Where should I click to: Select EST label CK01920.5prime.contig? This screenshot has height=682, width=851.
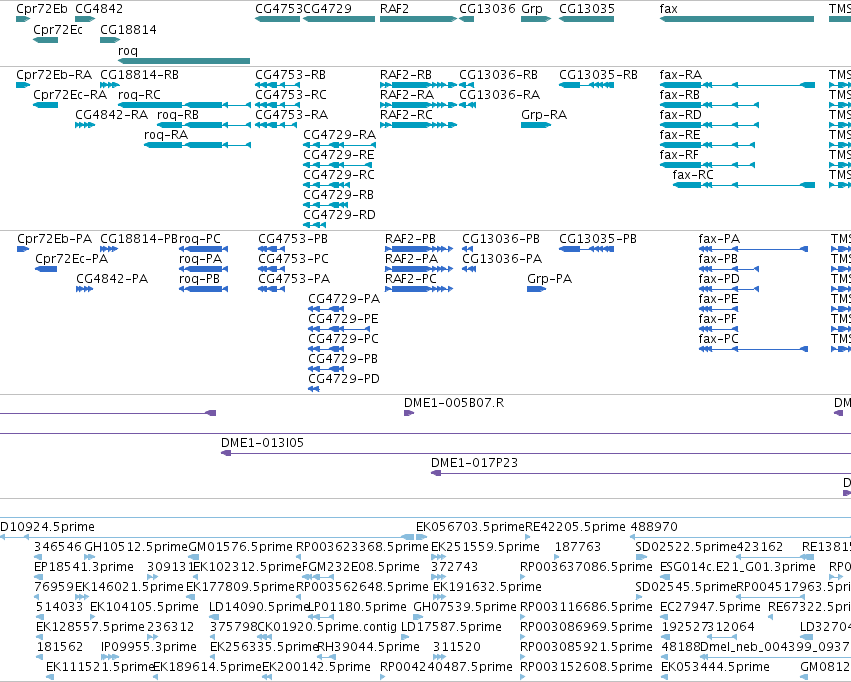click(x=327, y=627)
